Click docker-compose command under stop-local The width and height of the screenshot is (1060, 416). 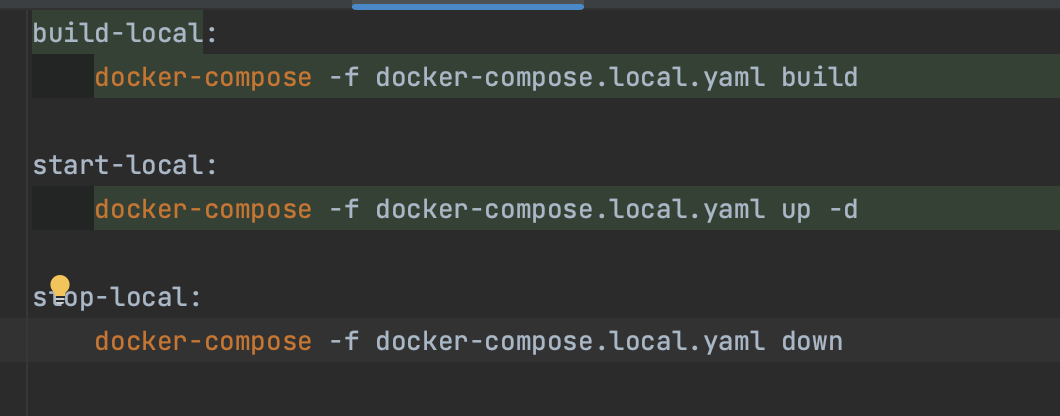pos(203,342)
